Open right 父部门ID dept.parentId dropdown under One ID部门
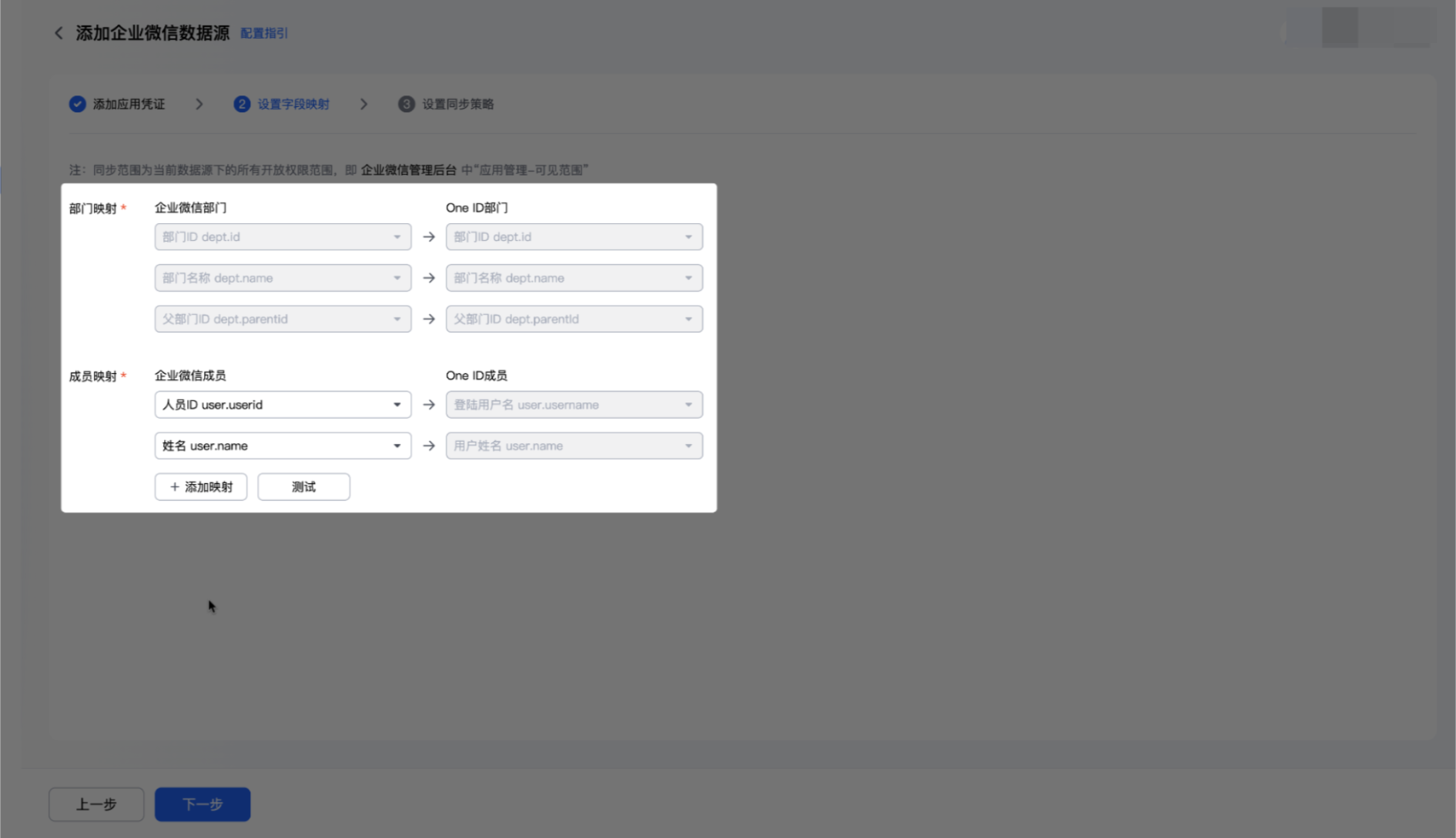The width and height of the screenshot is (1456, 838). 574,319
